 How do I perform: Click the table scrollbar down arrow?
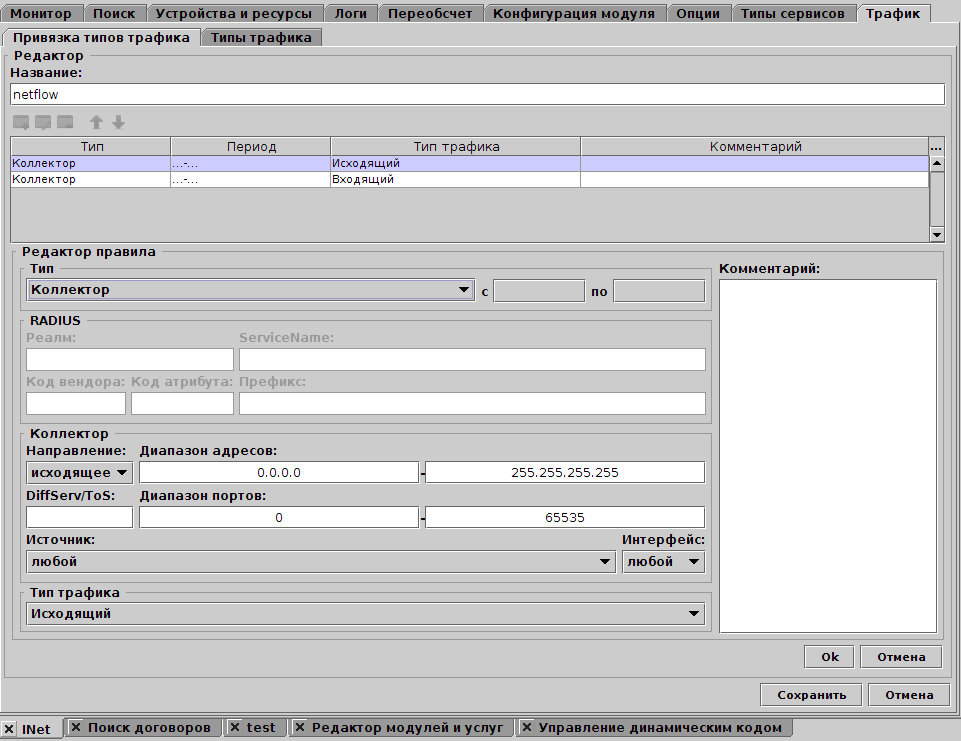[x=936, y=234]
